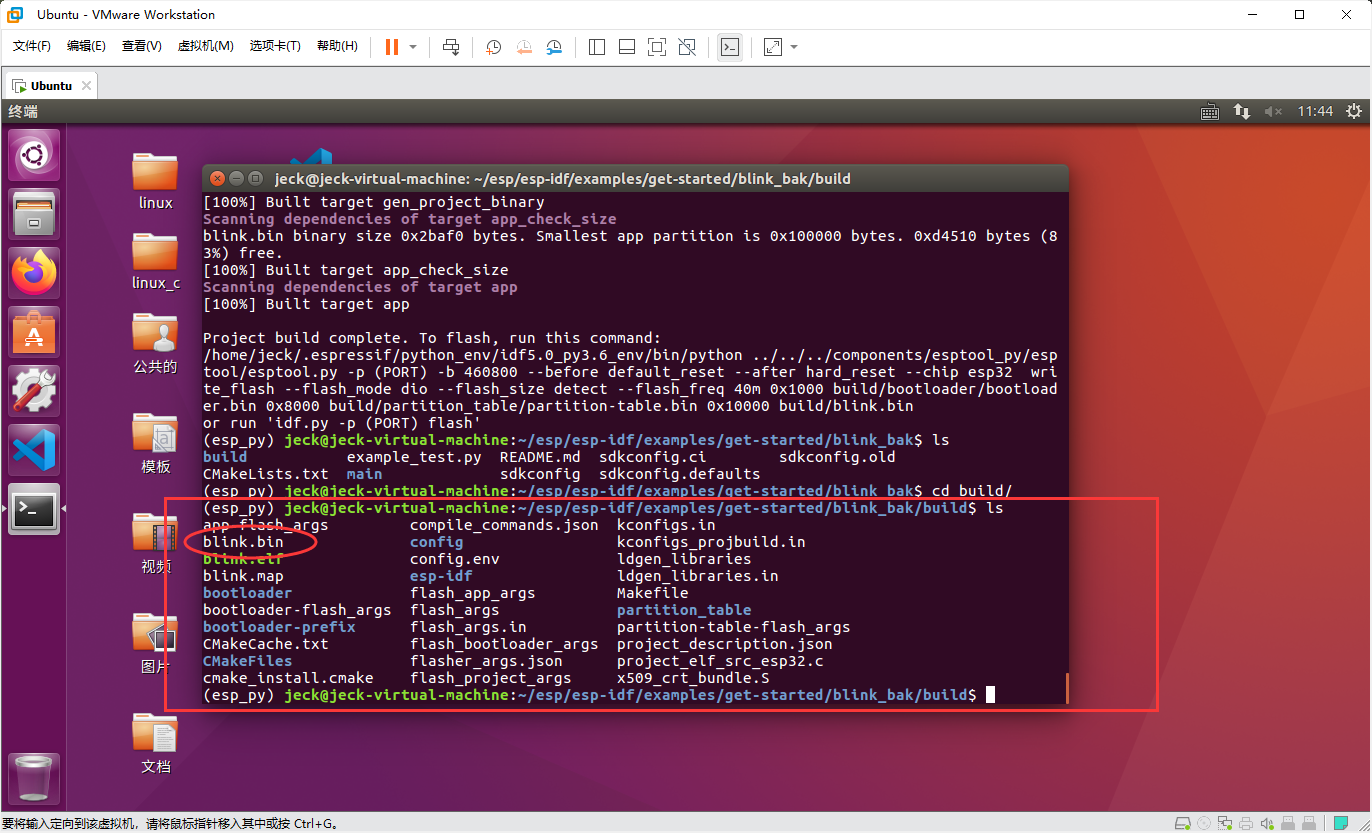Viewport: 1372px width, 833px height.
Task: Open the keyboard input indicator in the Ubuntu panel
Action: (x=1210, y=112)
